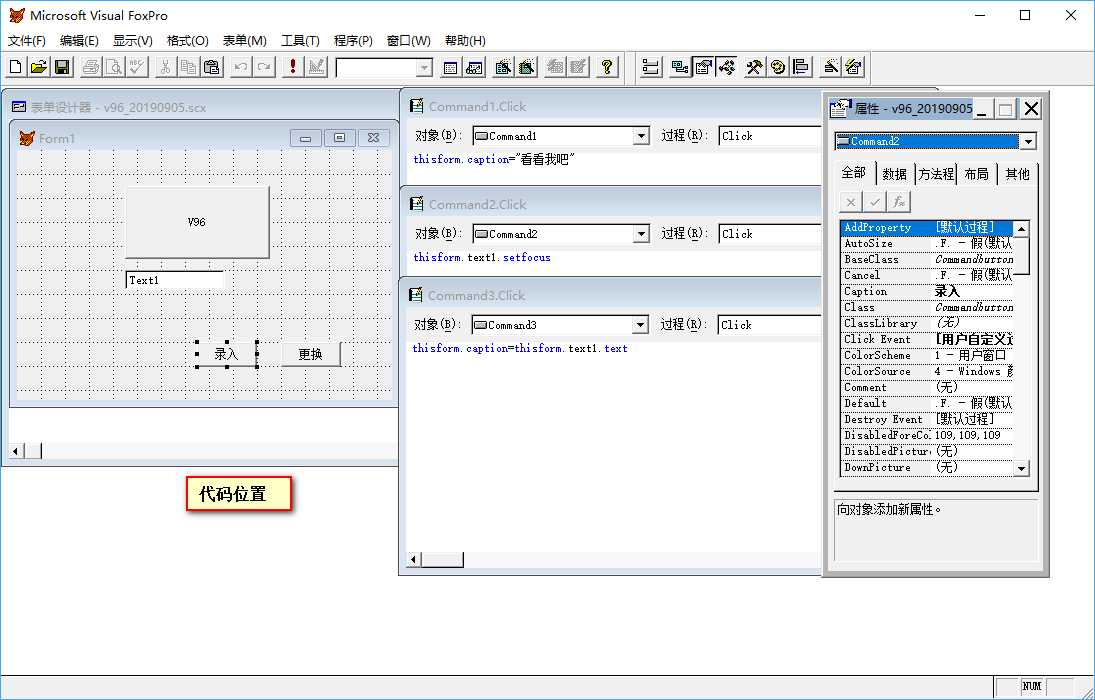Switch to the 布局 tab in the Properties window
1095x700 pixels.
[976, 174]
